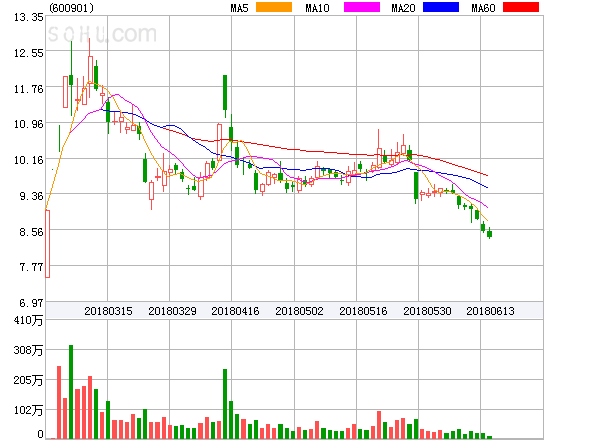The image size is (600, 440).
Task: Click the 20180416 date label
Action: click(235, 311)
